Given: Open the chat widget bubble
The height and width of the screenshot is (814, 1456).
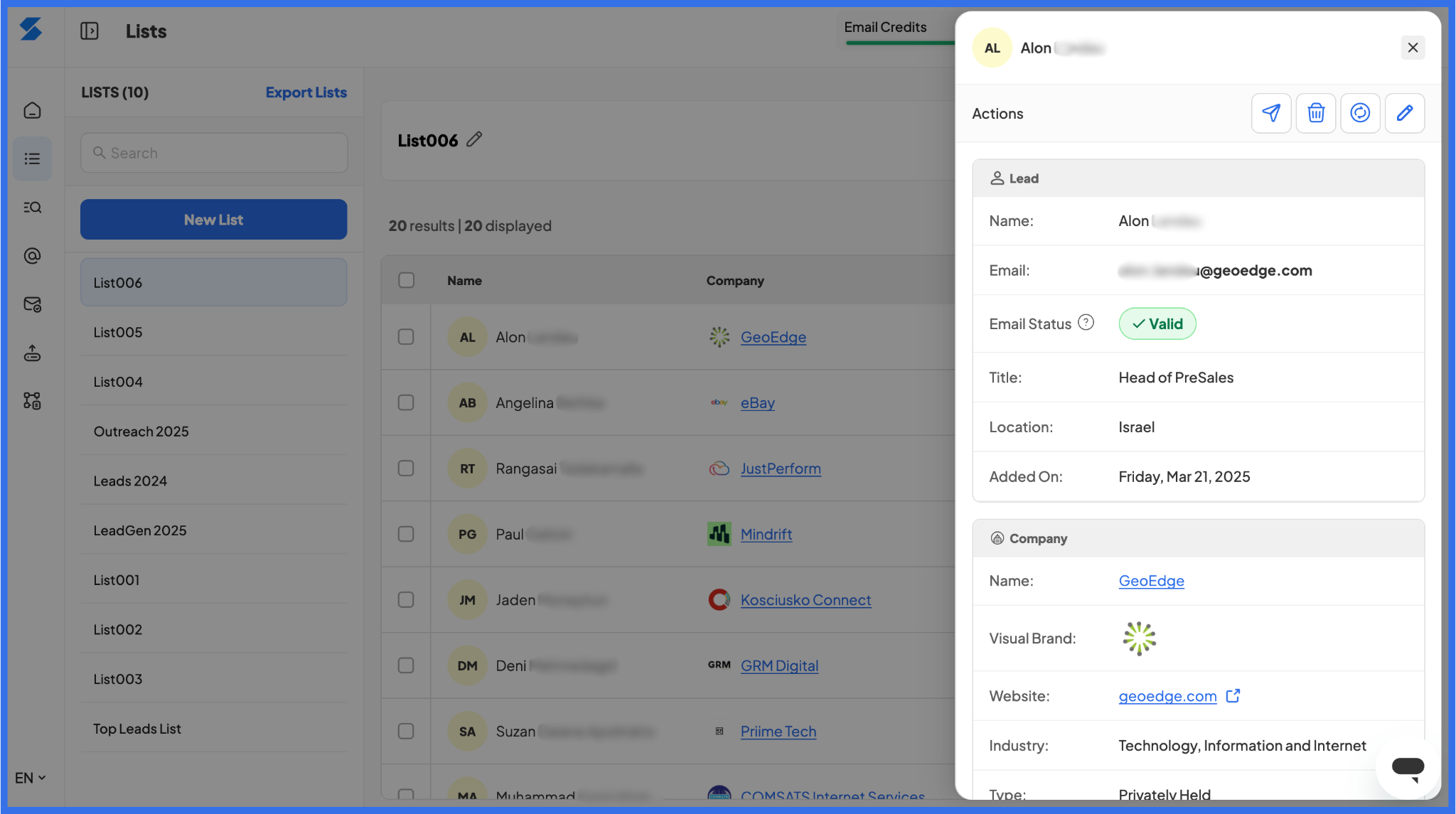Looking at the screenshot, I should pos(1408,768).
